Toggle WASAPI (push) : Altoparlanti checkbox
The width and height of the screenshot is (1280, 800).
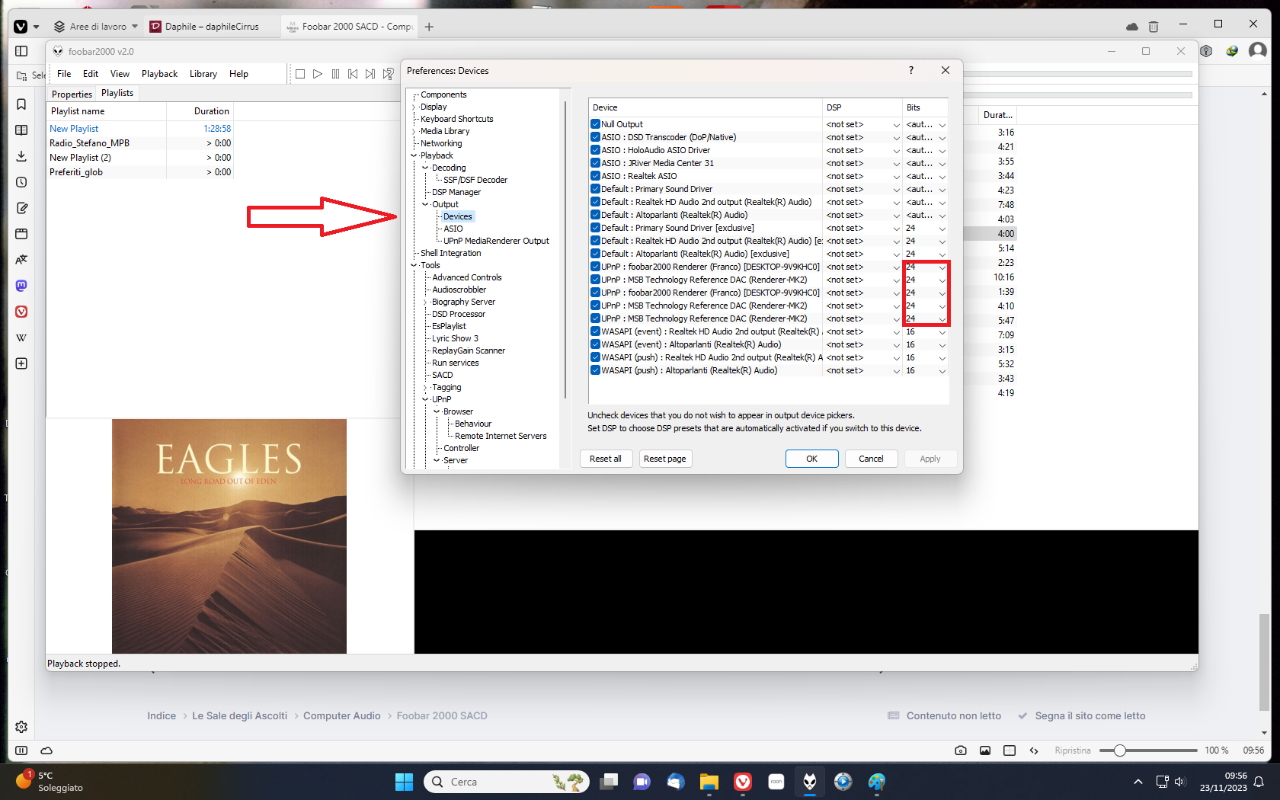595,370
